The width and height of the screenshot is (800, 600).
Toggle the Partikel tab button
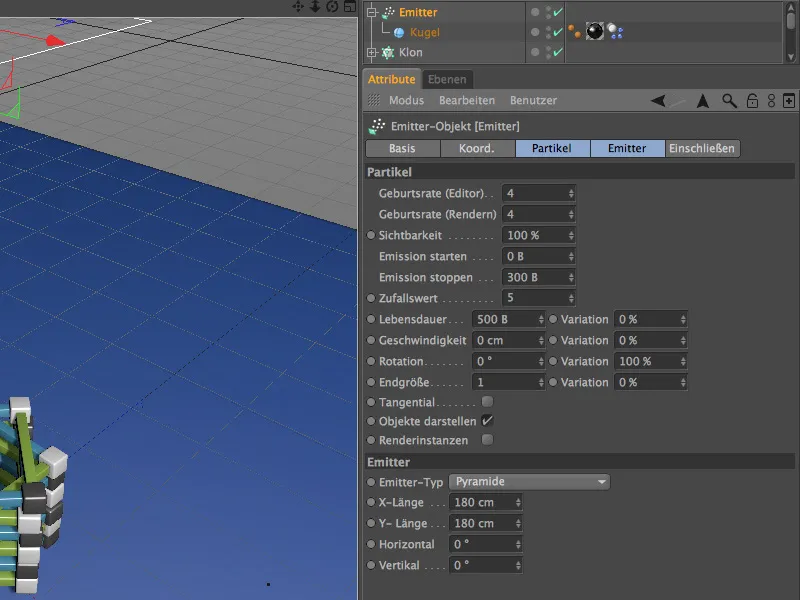coord(552,148)
